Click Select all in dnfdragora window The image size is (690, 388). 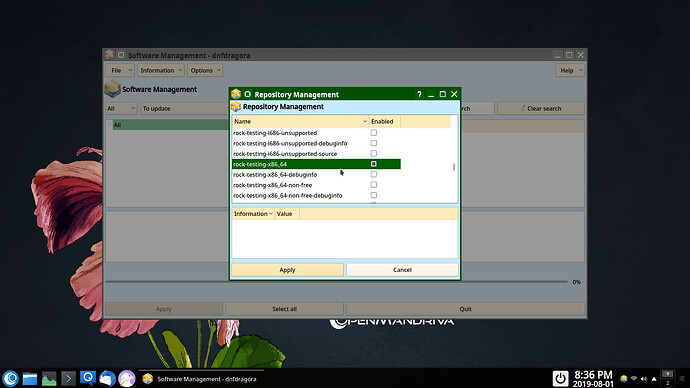tap(284, 309)
